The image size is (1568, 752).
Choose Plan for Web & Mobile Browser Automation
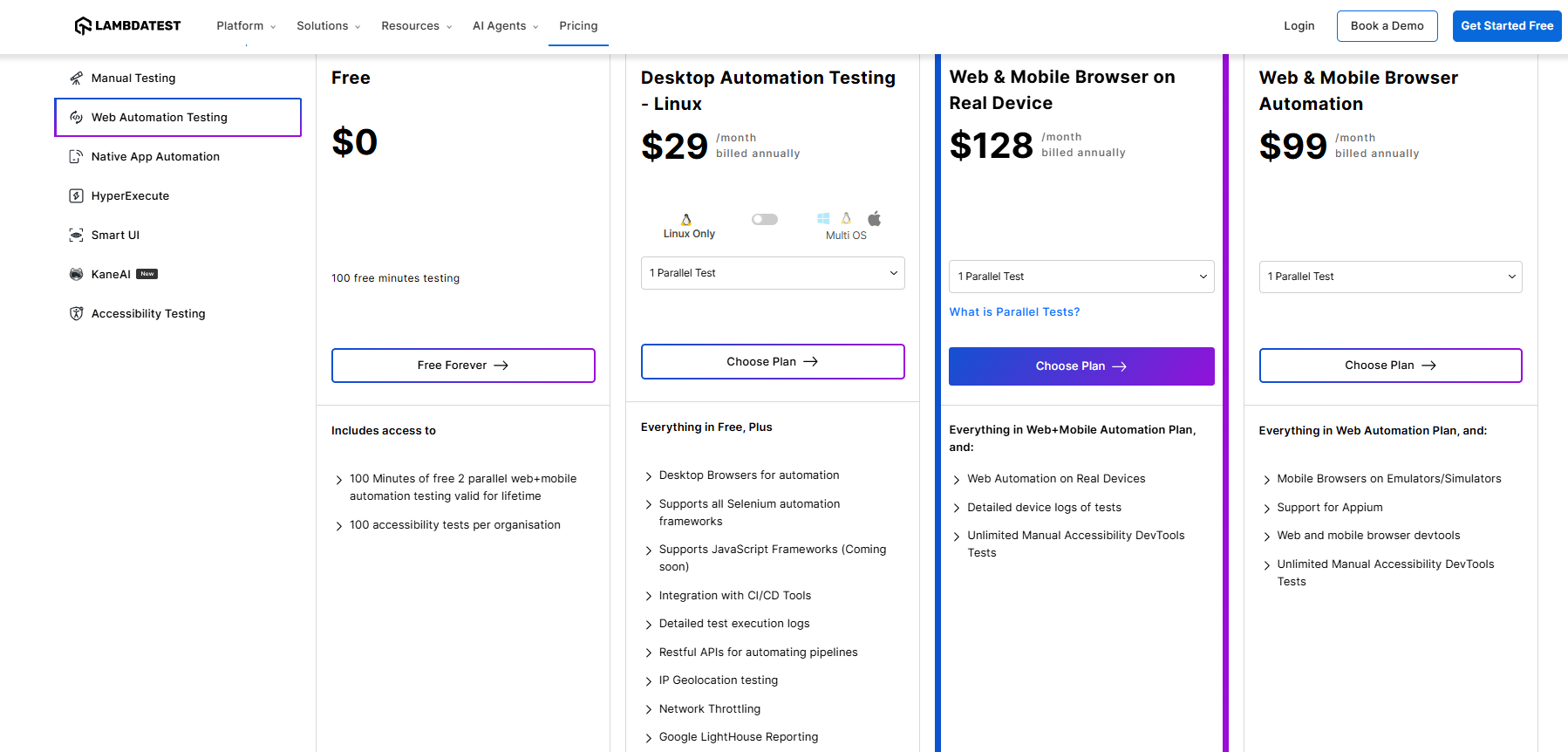click(1391, 366)
